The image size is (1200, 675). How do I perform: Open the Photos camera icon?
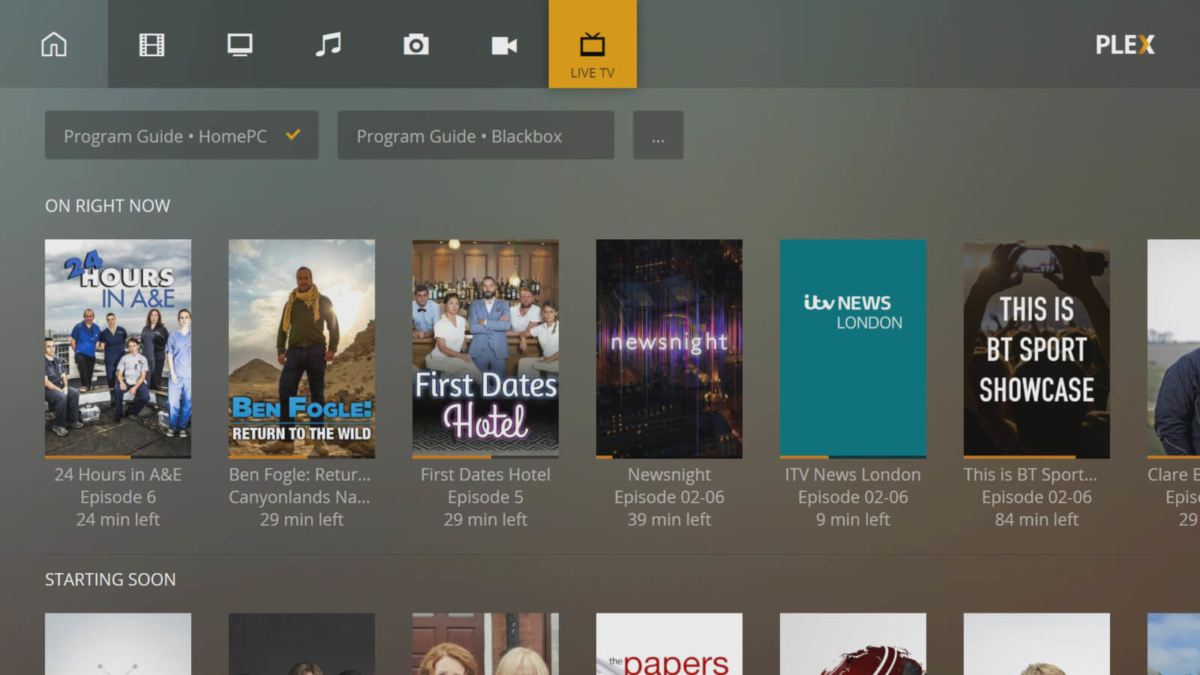(416, 44)
